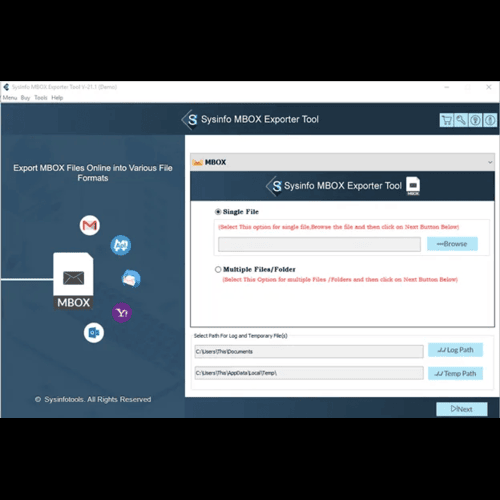Click the temp path field showing AppData\Local\Temp
Screen dimensions: 500x500
(309, 373)
